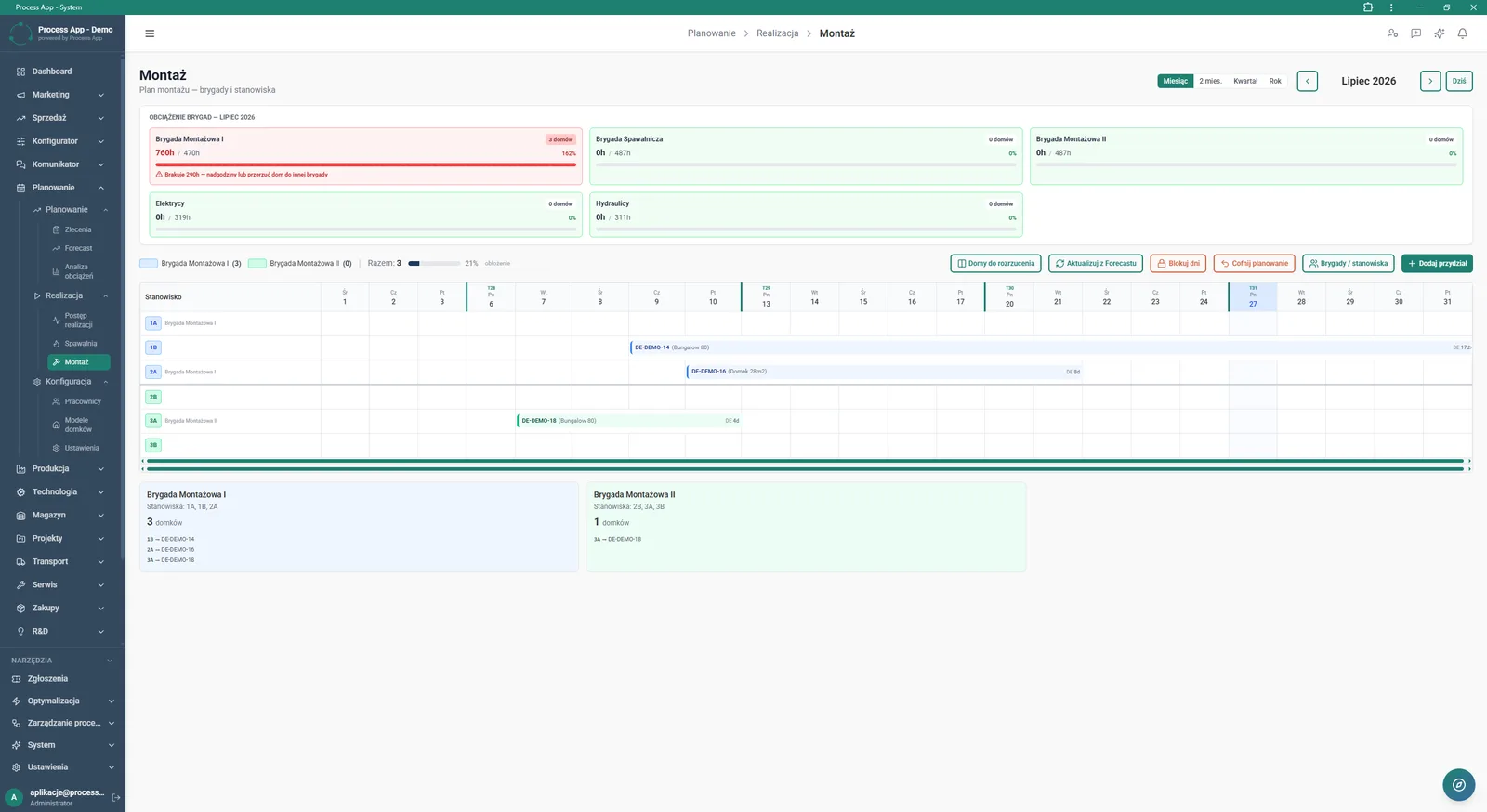Open Analiza obciążeń in sidebar
The width and height of the screenshot is (1487, 812).
click(x=78, y=271)
